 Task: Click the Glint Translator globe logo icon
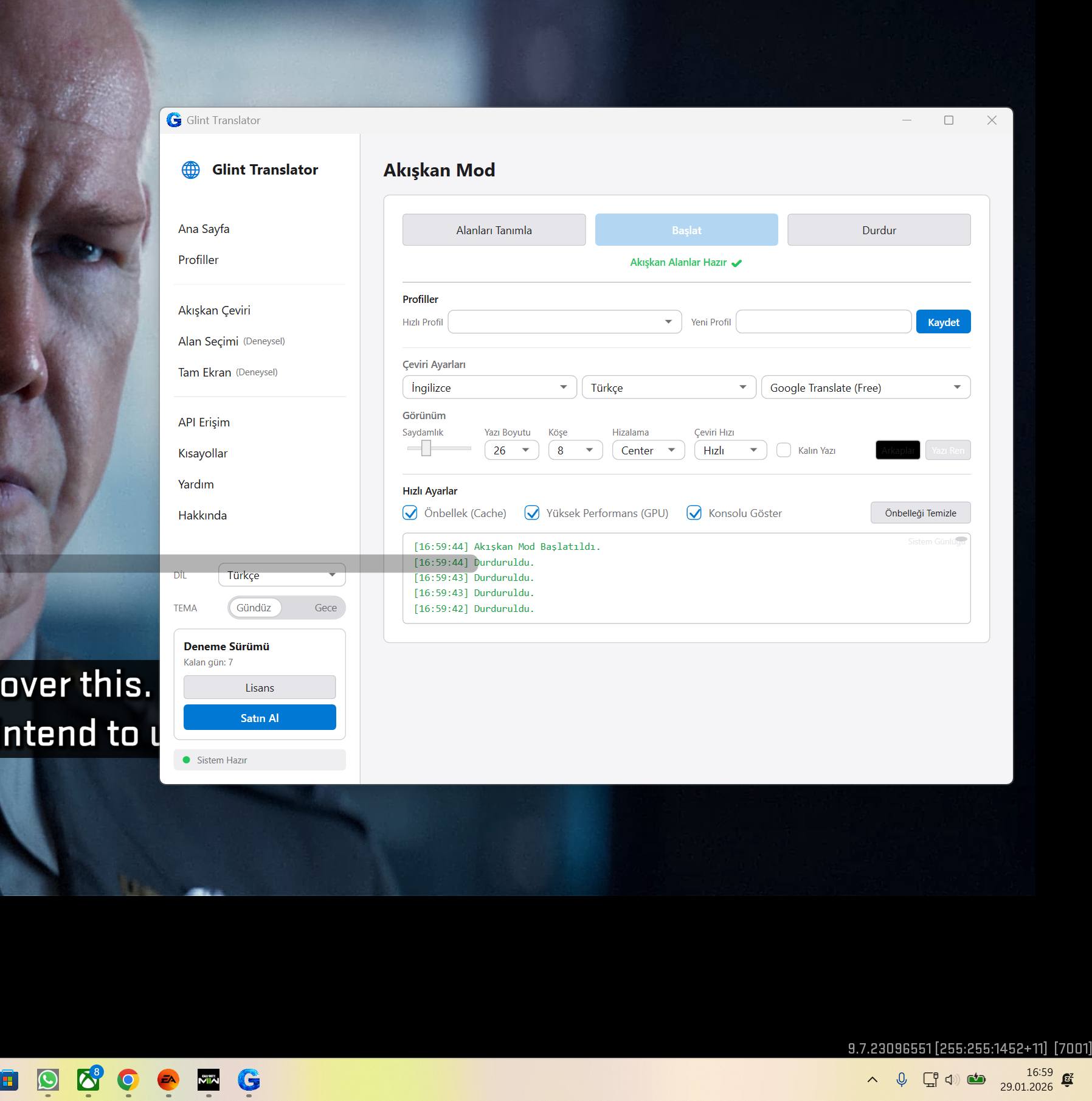(x=191, y=170)
